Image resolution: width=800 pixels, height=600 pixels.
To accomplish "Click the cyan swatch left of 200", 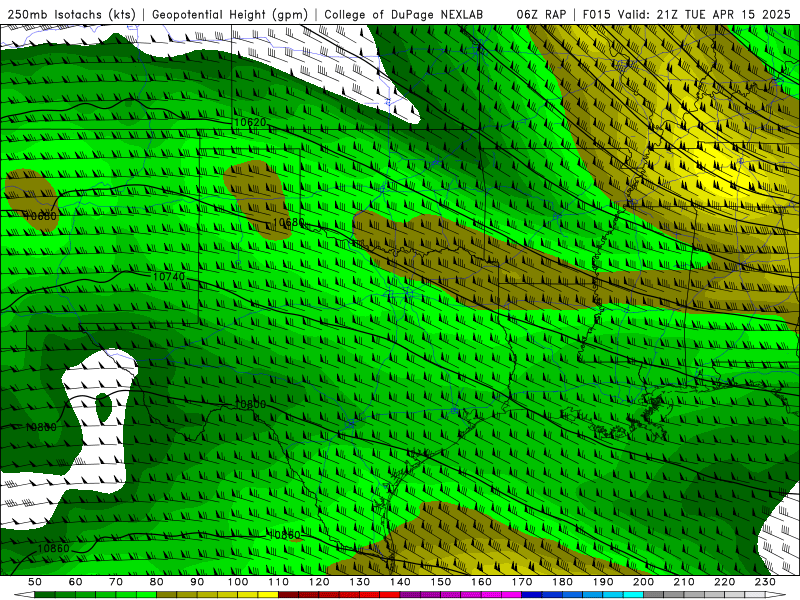I will click(633, 595).
